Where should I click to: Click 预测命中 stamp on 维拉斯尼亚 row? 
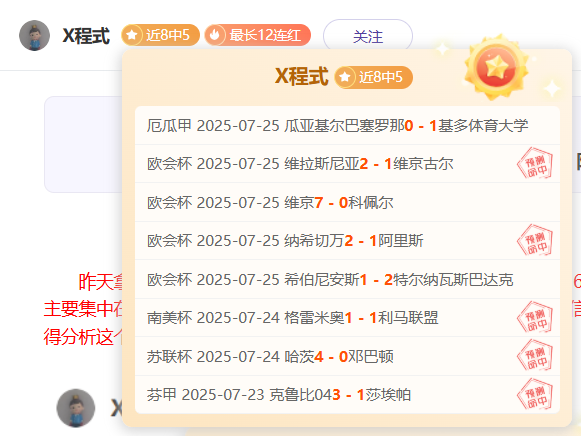[x=535, y=163]
